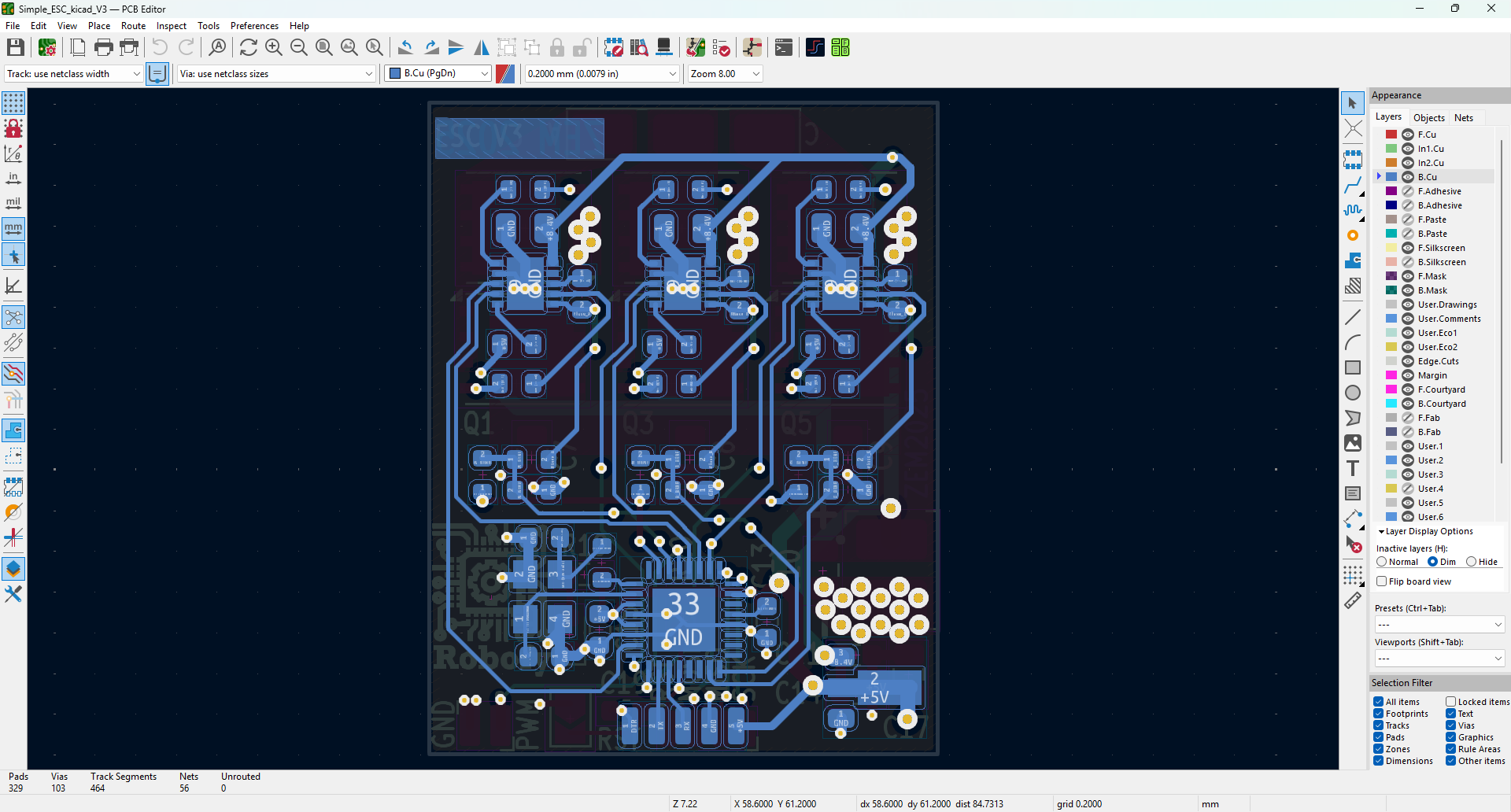This screenshot has height=812, width=1511.
Task: Select the Draw rectangle tool
Action: click(x=1353, y=367)
